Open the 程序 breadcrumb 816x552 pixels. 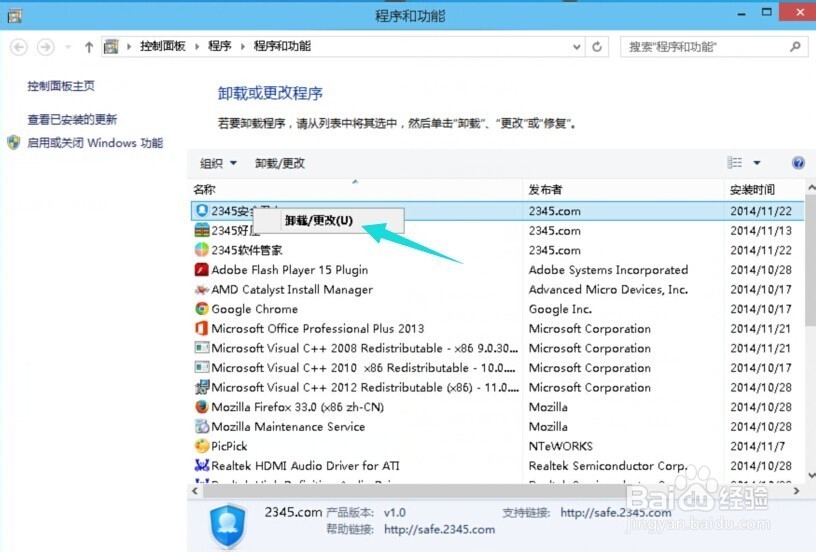pos(220,46)
